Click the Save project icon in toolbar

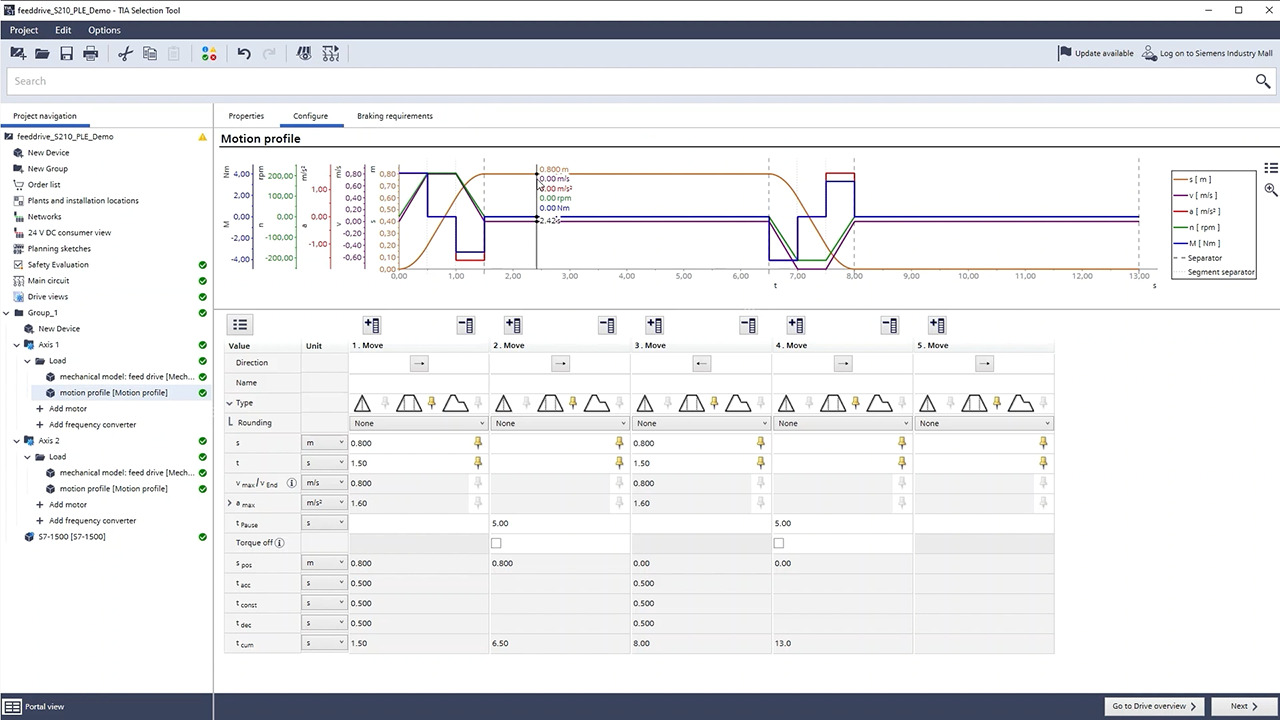pyautogui.click(x=66, y=53)
